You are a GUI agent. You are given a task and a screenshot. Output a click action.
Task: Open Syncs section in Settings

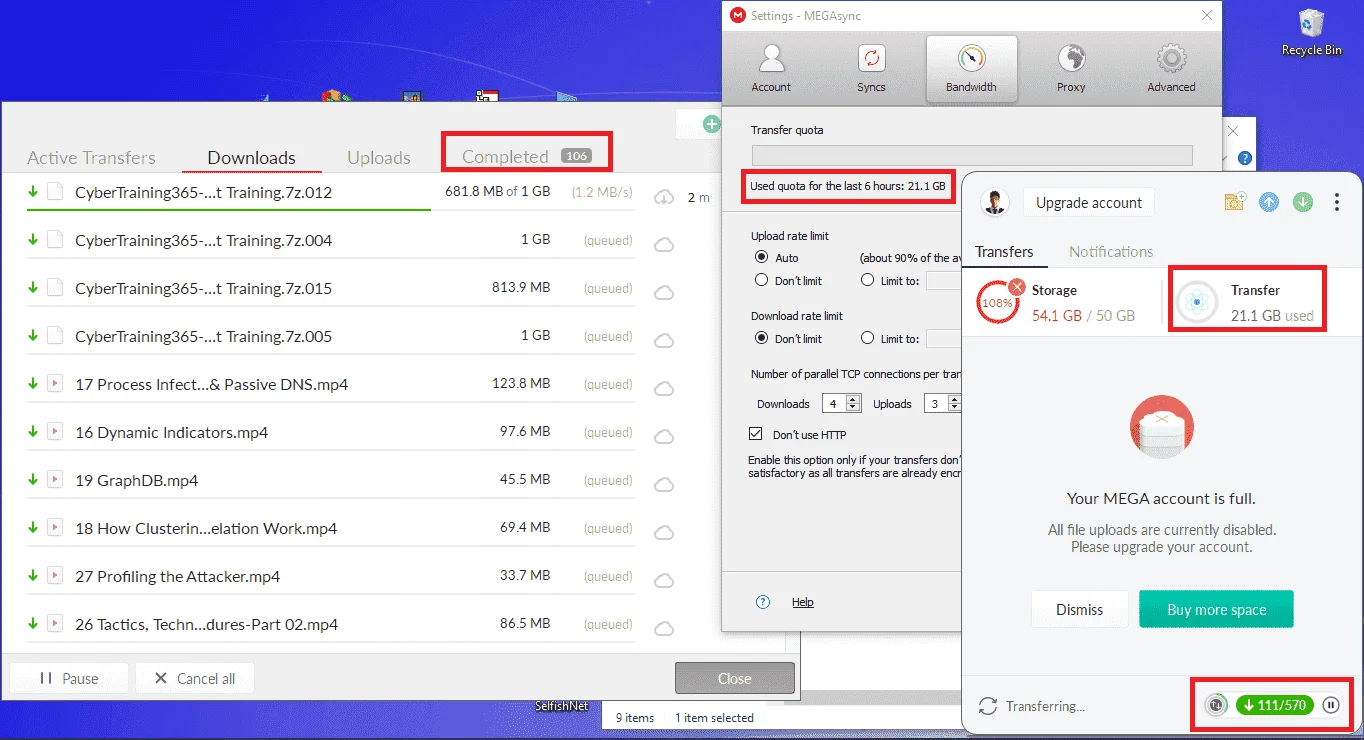[871, 69]
